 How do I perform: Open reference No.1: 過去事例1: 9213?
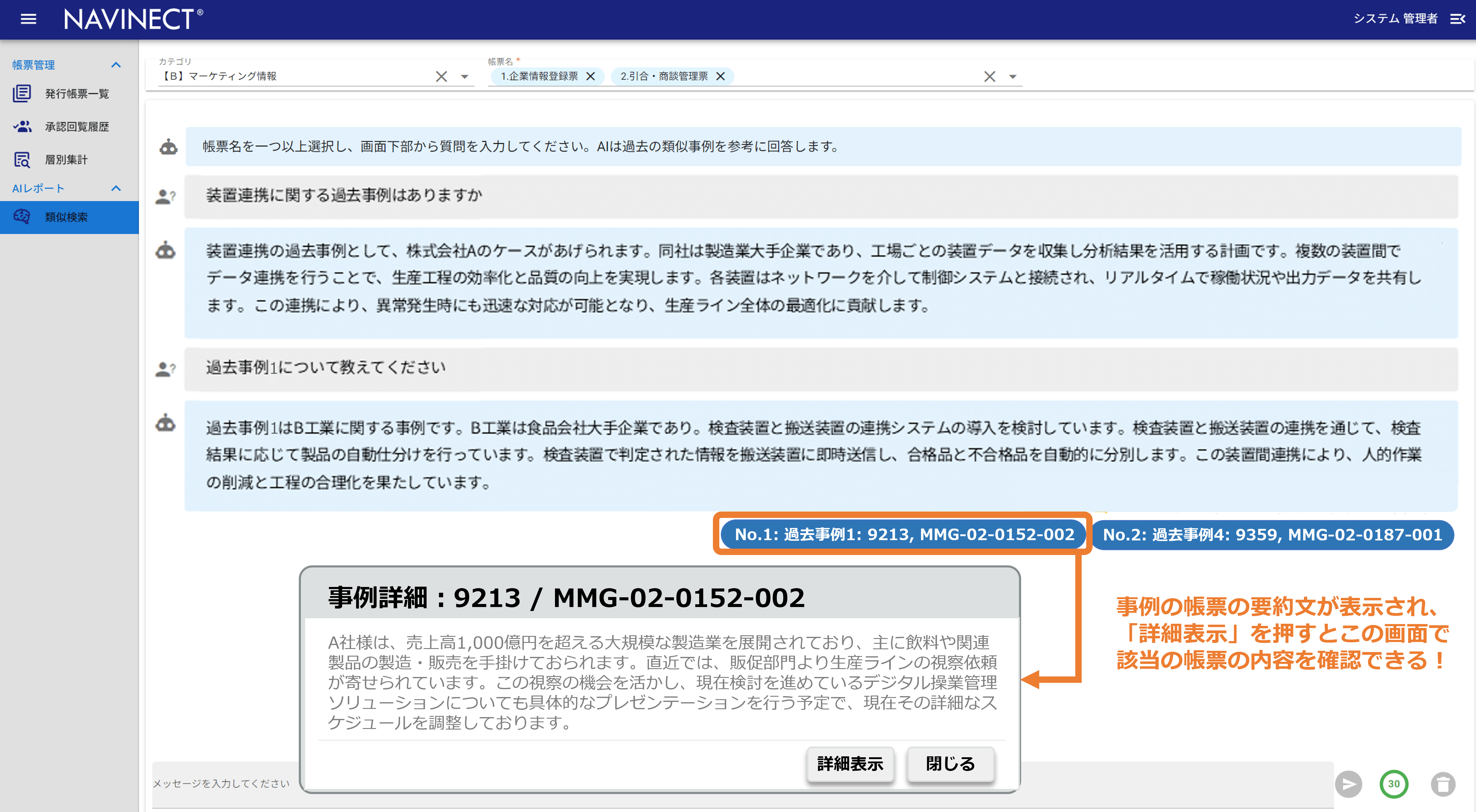pos(904,534)
